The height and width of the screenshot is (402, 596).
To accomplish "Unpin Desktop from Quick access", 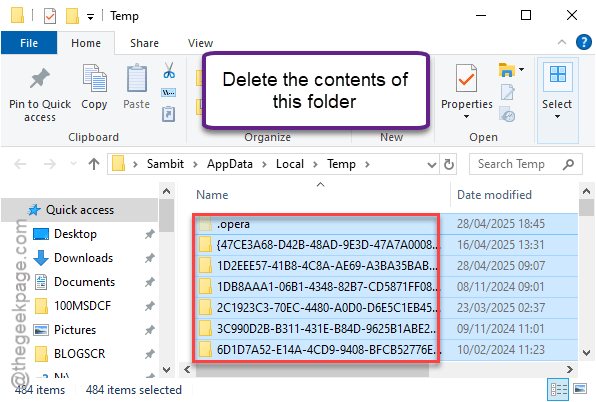I will (x=150, y=234).
